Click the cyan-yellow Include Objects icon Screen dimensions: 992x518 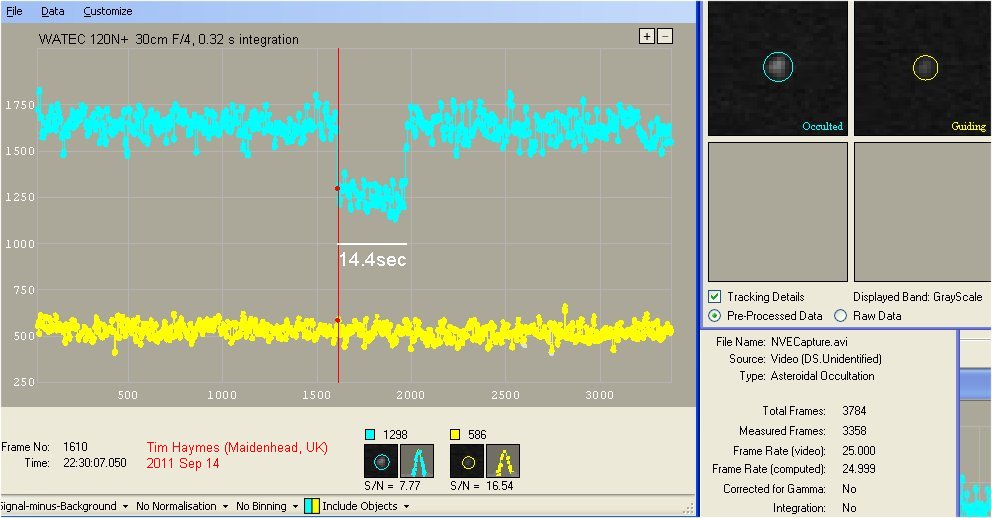coord(311,506)
